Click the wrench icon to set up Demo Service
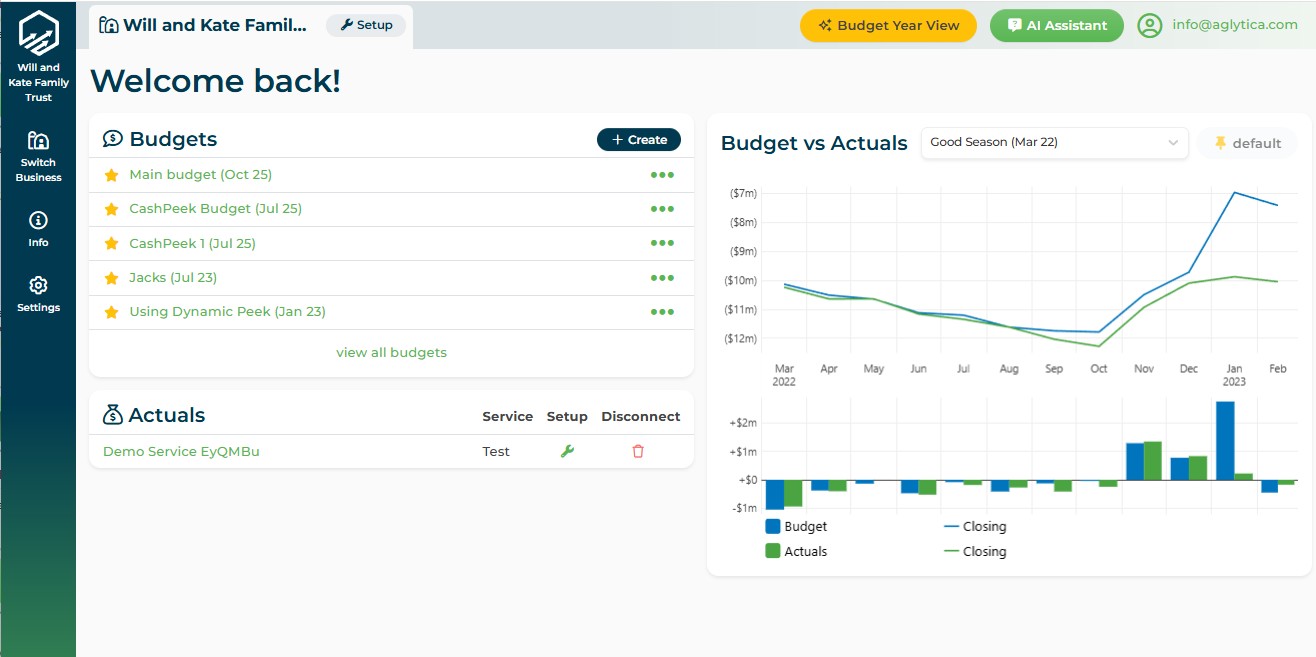 click(567, 451)
